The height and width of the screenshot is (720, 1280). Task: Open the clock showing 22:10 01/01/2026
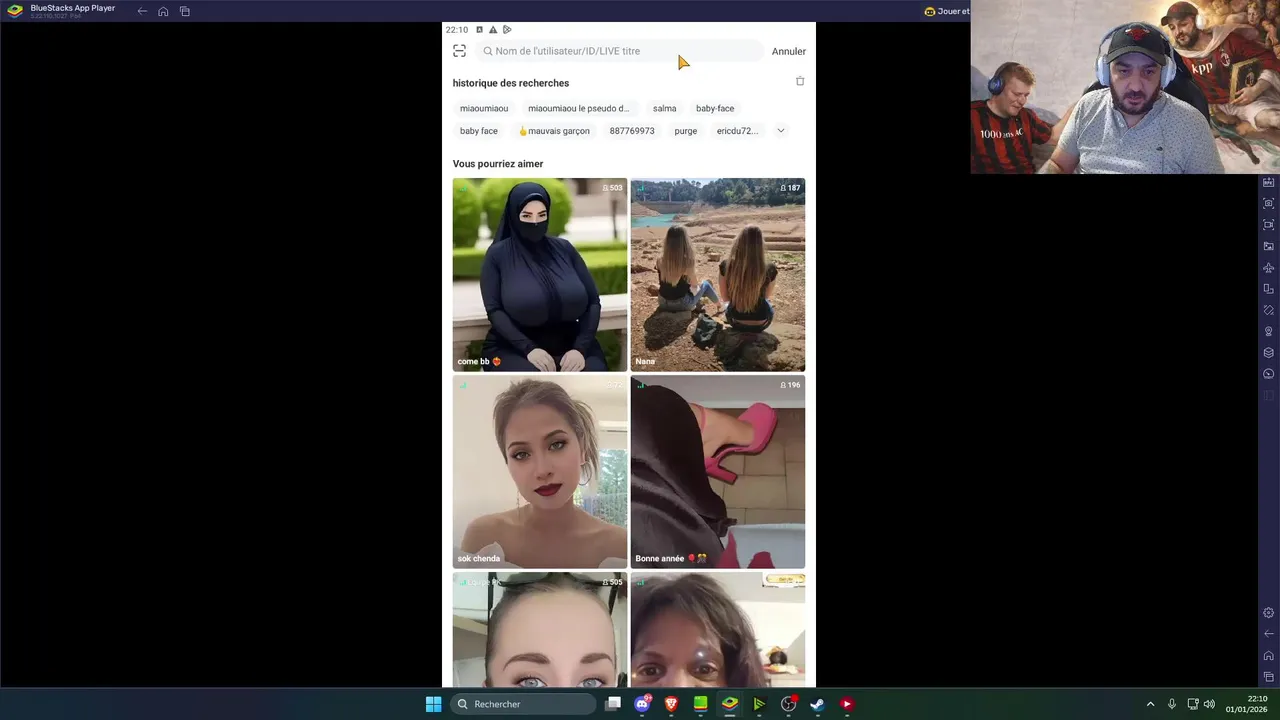1247,704
